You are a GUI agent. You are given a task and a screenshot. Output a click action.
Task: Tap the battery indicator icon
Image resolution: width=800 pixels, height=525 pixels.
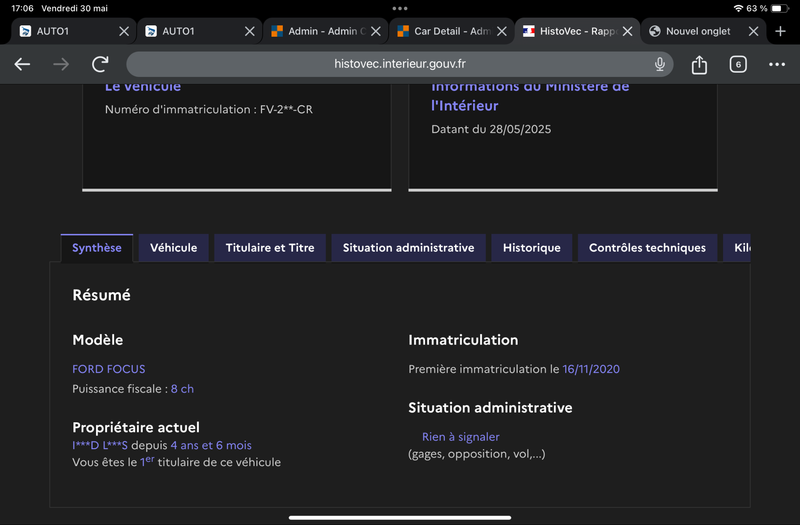click(780, 8)
